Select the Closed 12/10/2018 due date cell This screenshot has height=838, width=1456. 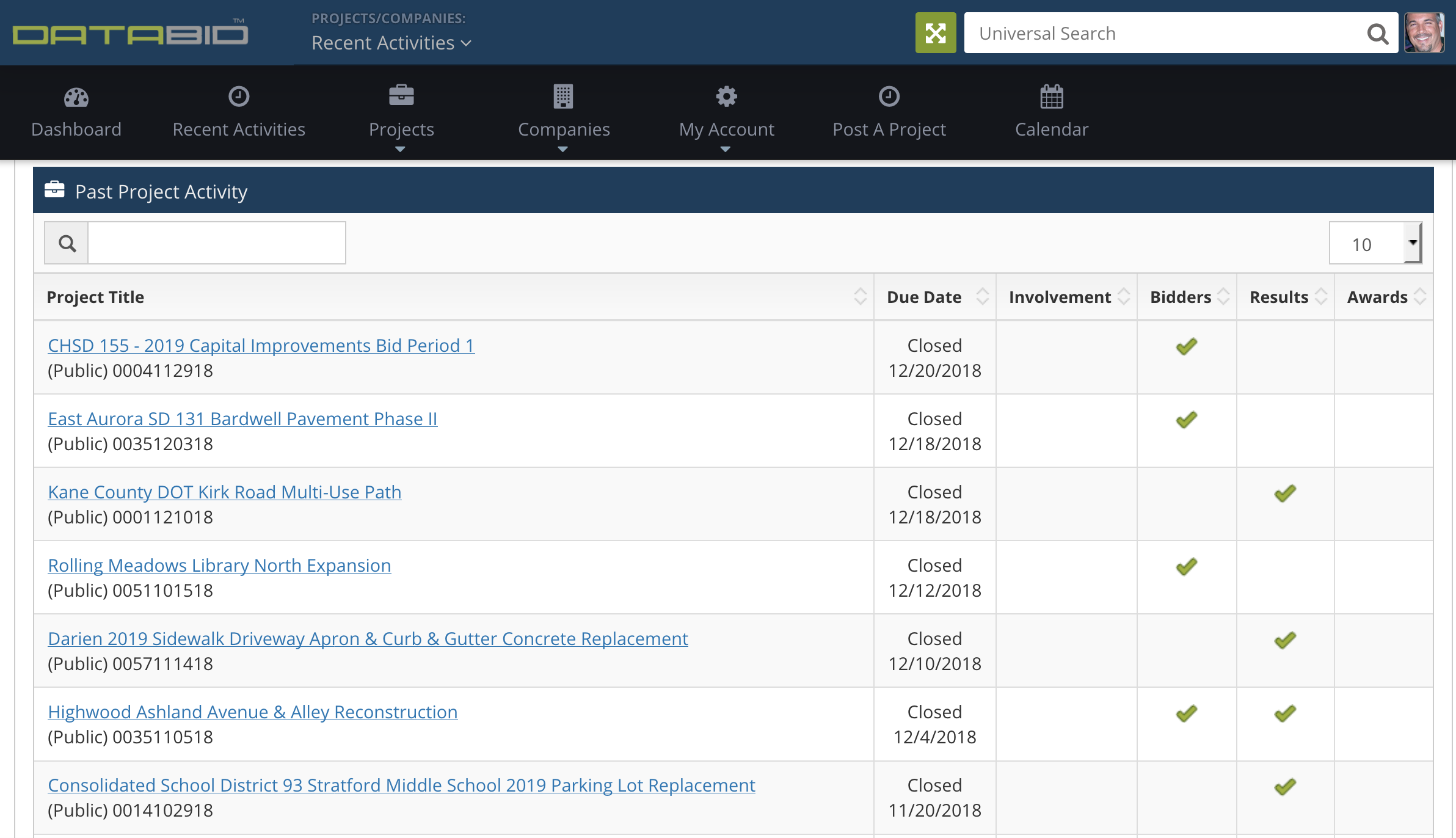pyautogui.click(x=935, y=651)
